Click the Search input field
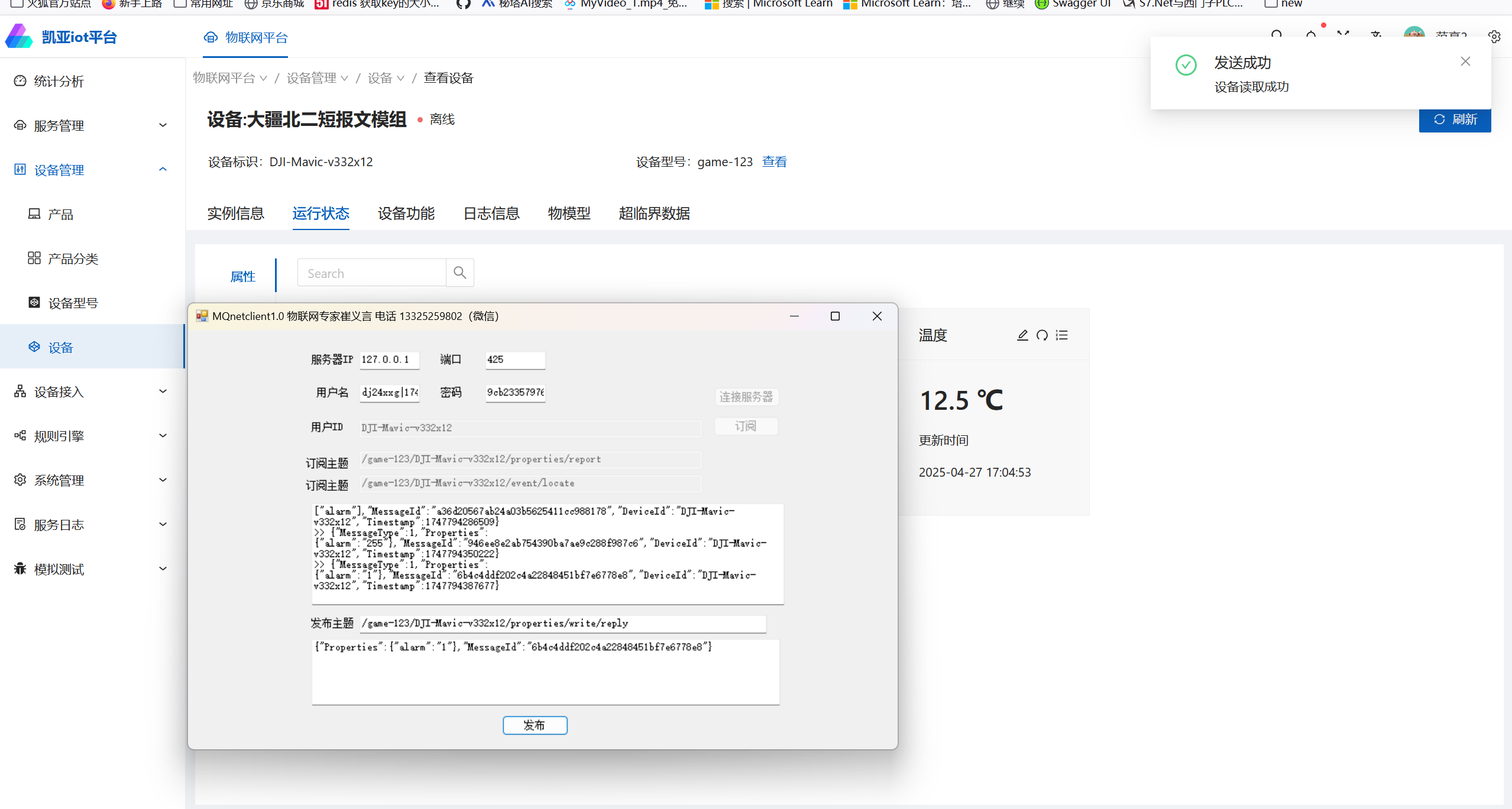The height and width of the screenshot is (809, 1512). coord(371,273)
